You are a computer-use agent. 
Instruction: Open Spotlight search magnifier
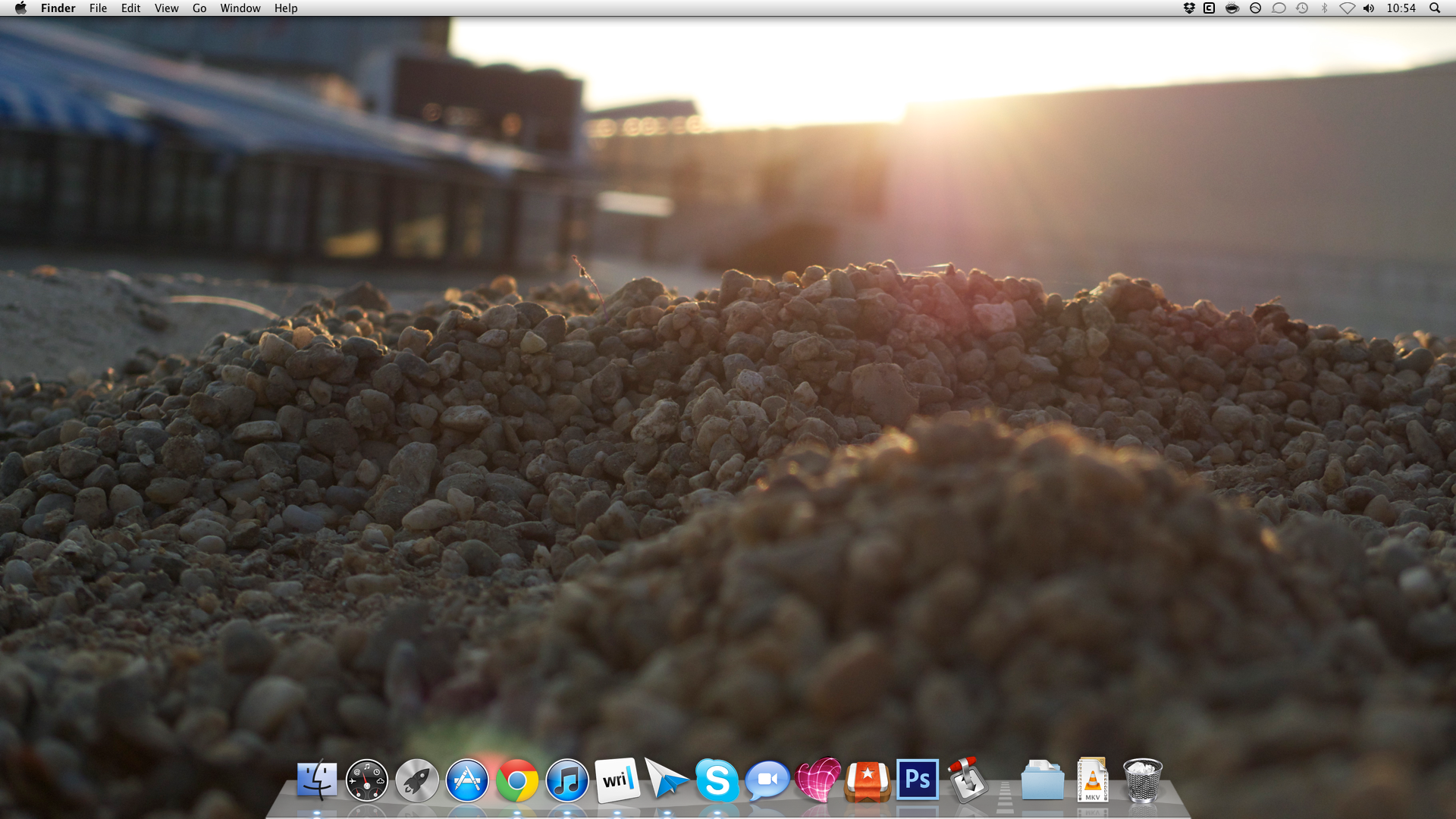[1435, 8]
